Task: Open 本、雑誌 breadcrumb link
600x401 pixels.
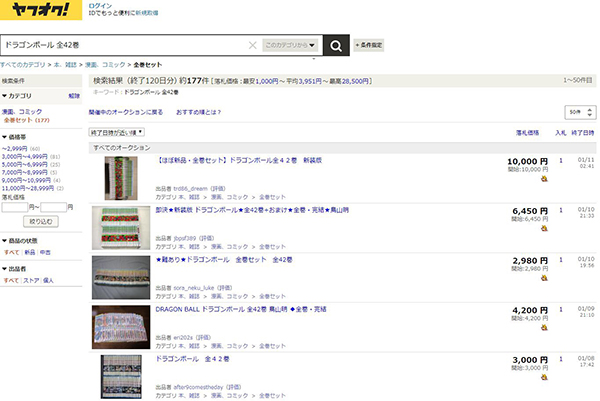Action: (65, 65)
